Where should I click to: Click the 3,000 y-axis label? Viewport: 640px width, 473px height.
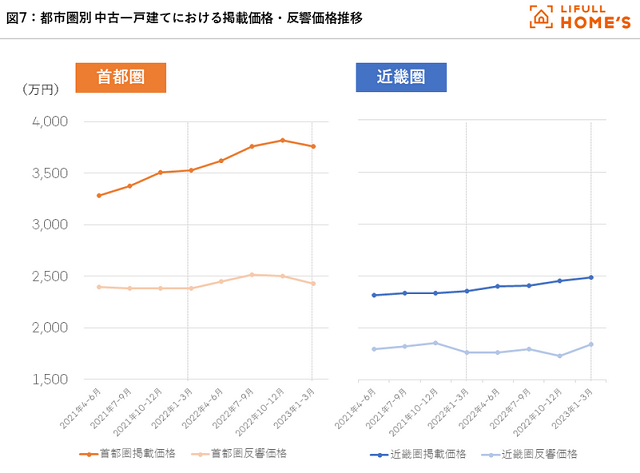(x=50, y=225)
